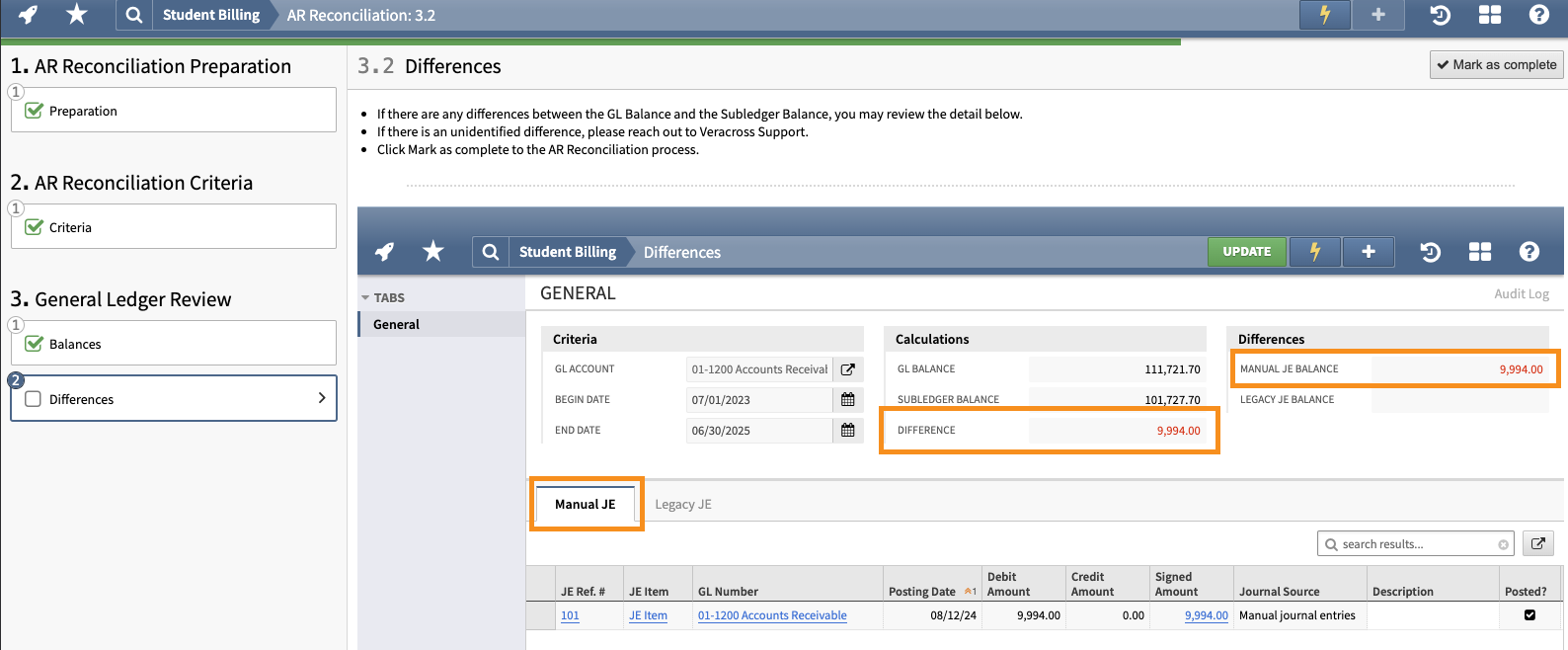The height and width of the screenshot is (650, 1568).
Task: Open calendar picker for Begin Date
Action: 847,400
